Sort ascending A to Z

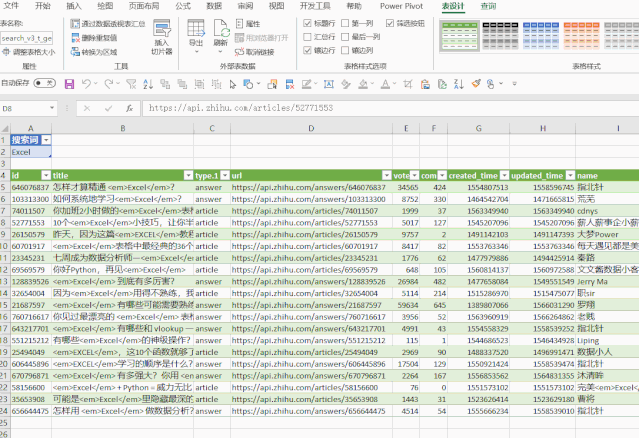point(148,84)
